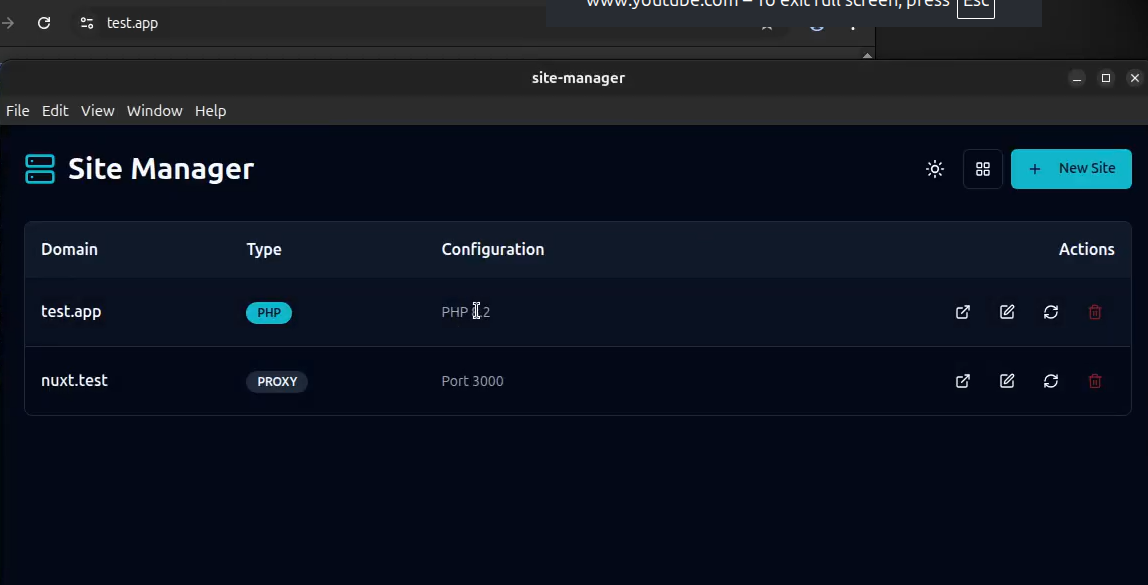Toggle light theme with sun icon
Screen dimensions: 1148x585
pos(935,169)
